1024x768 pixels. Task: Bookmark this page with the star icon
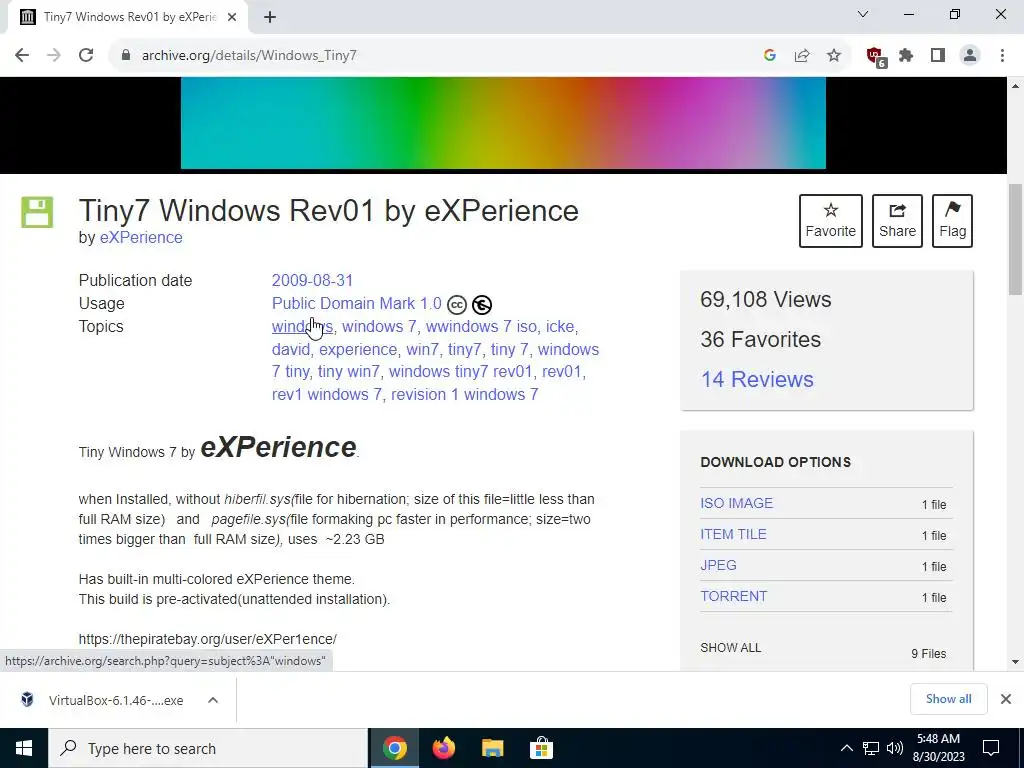[834, 56]
